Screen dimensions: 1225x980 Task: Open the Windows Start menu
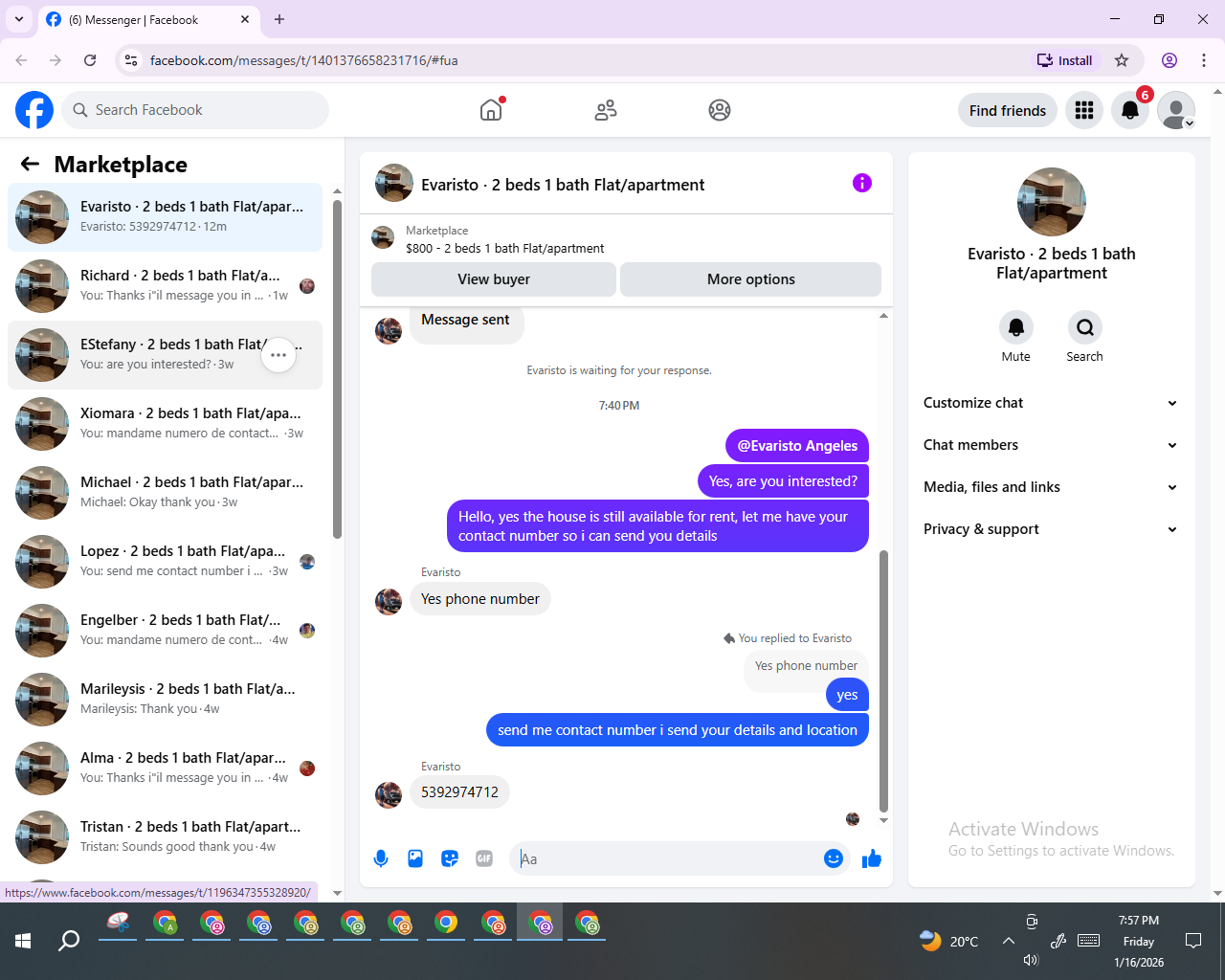point(23,941)
